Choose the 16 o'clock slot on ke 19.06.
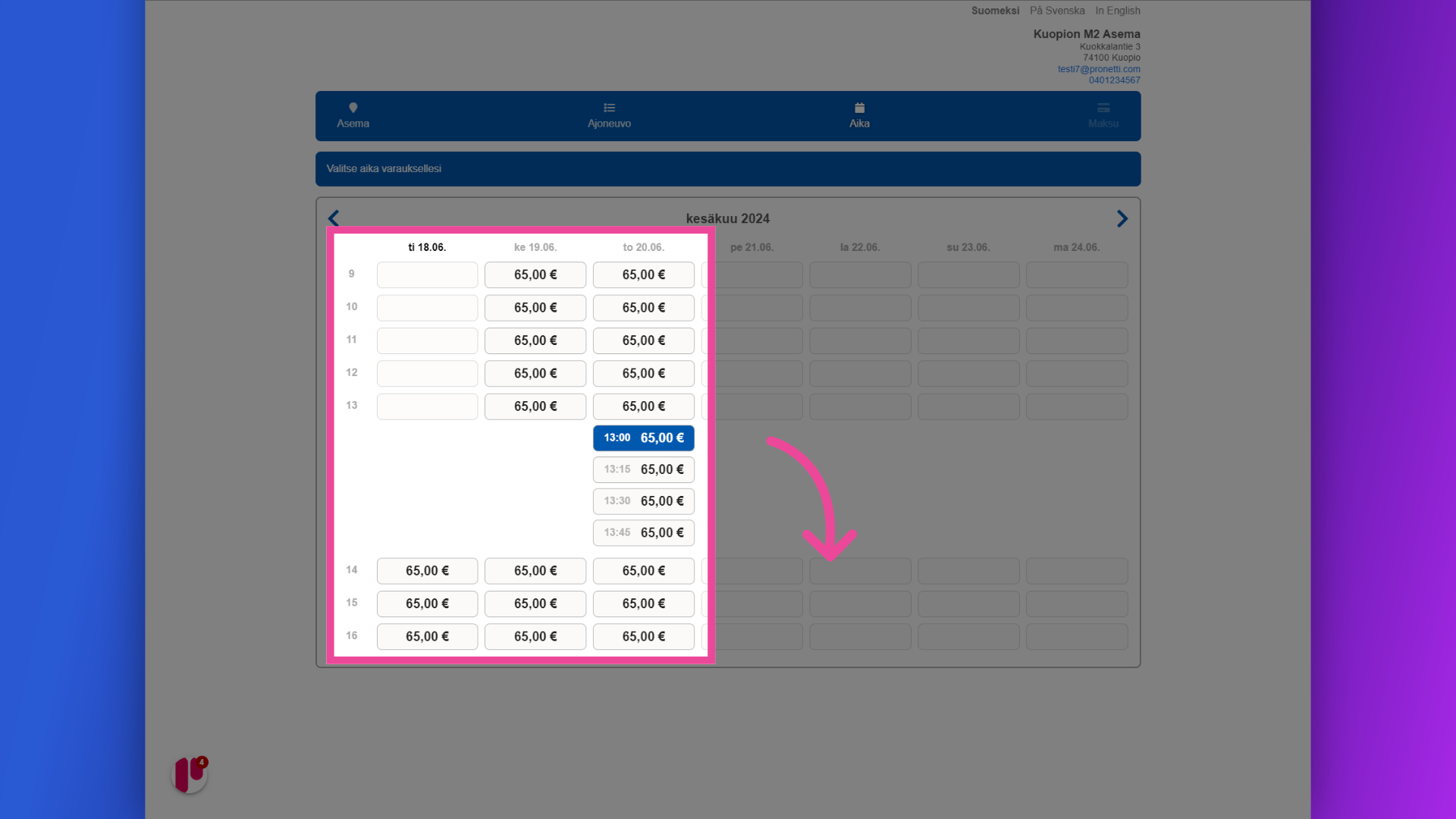Image resolution: width=1456 pixels, height=819 pixels. pos(535,637)
